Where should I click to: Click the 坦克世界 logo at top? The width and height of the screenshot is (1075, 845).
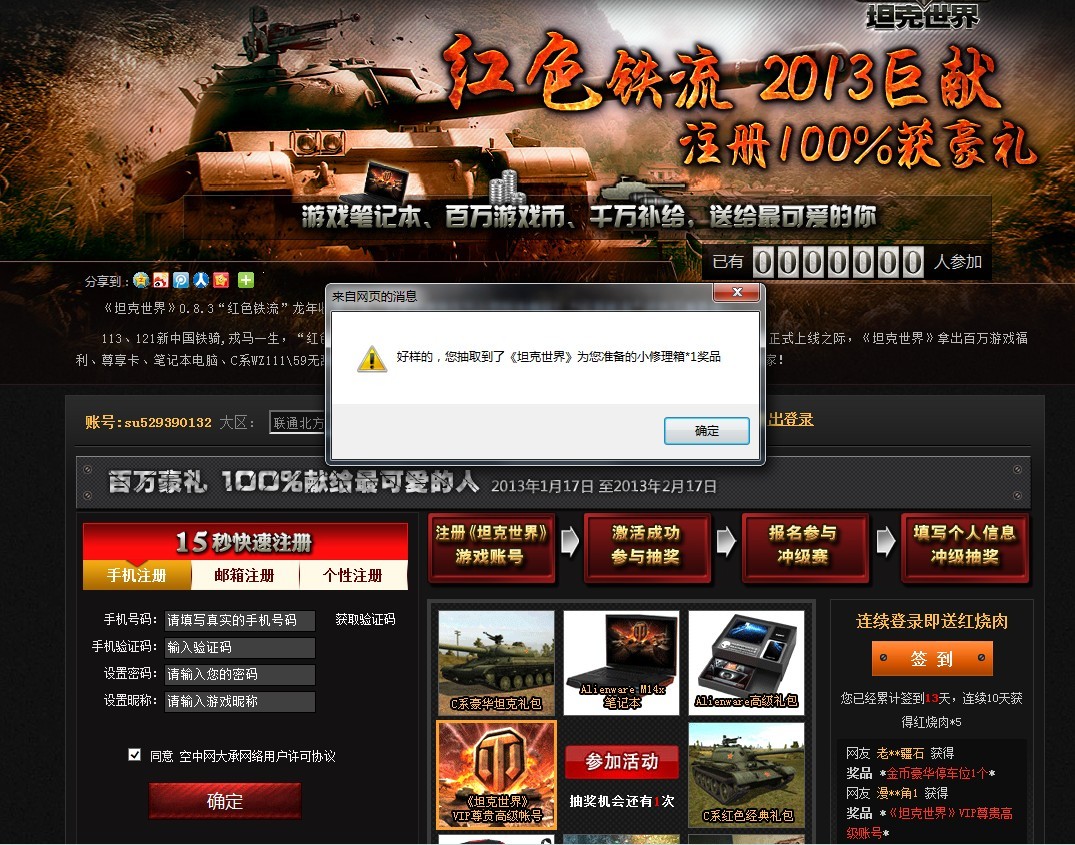[x=923, y=15]
